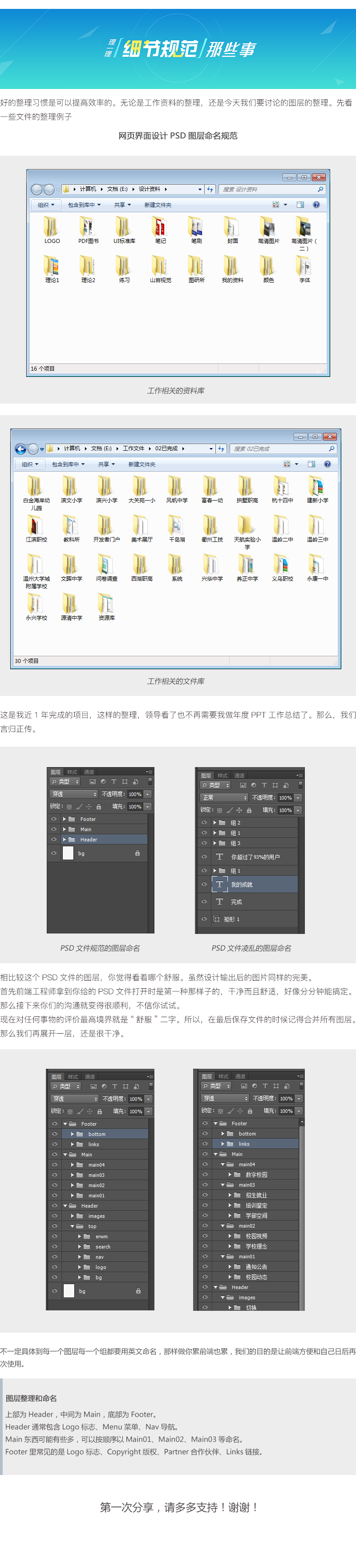Viewport: 356px width, 1568px height.
Task: Expand the 培训鉴定 group
Action: pyautogui.click(x=230, y=1205)
